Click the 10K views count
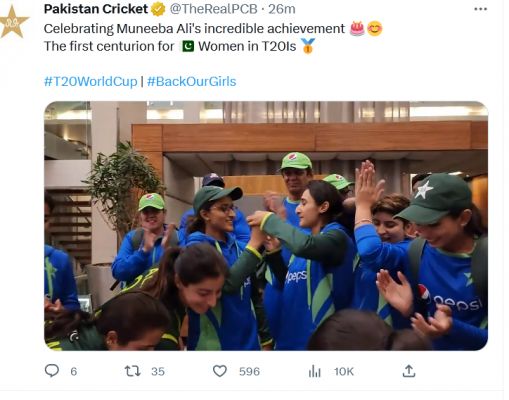 pos(344,371)
